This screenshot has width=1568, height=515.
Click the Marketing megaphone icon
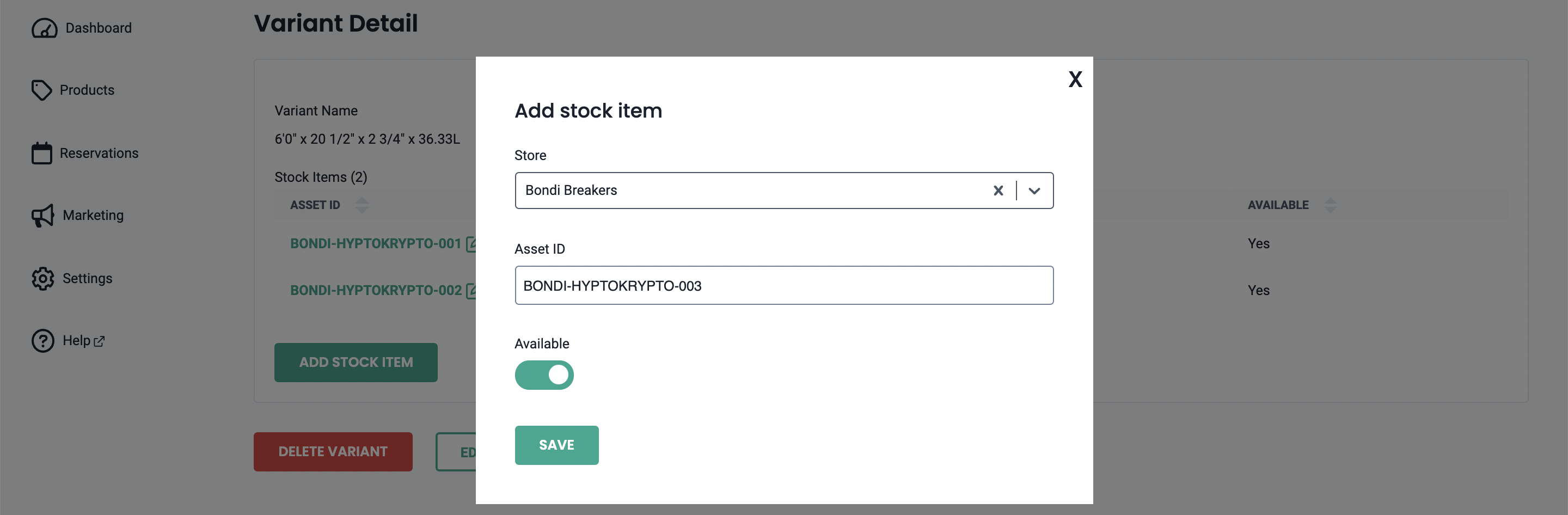click(x=42, y=216)
